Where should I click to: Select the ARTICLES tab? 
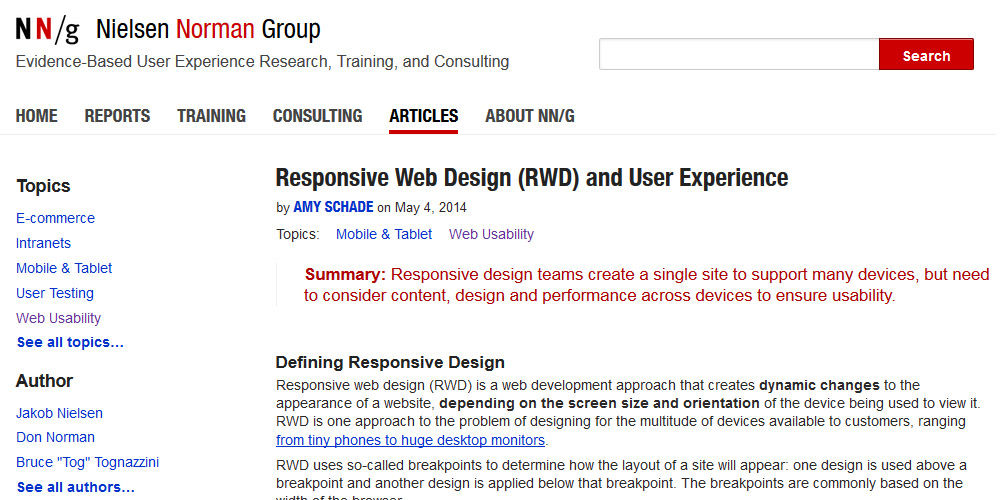[x=423, y=116]
